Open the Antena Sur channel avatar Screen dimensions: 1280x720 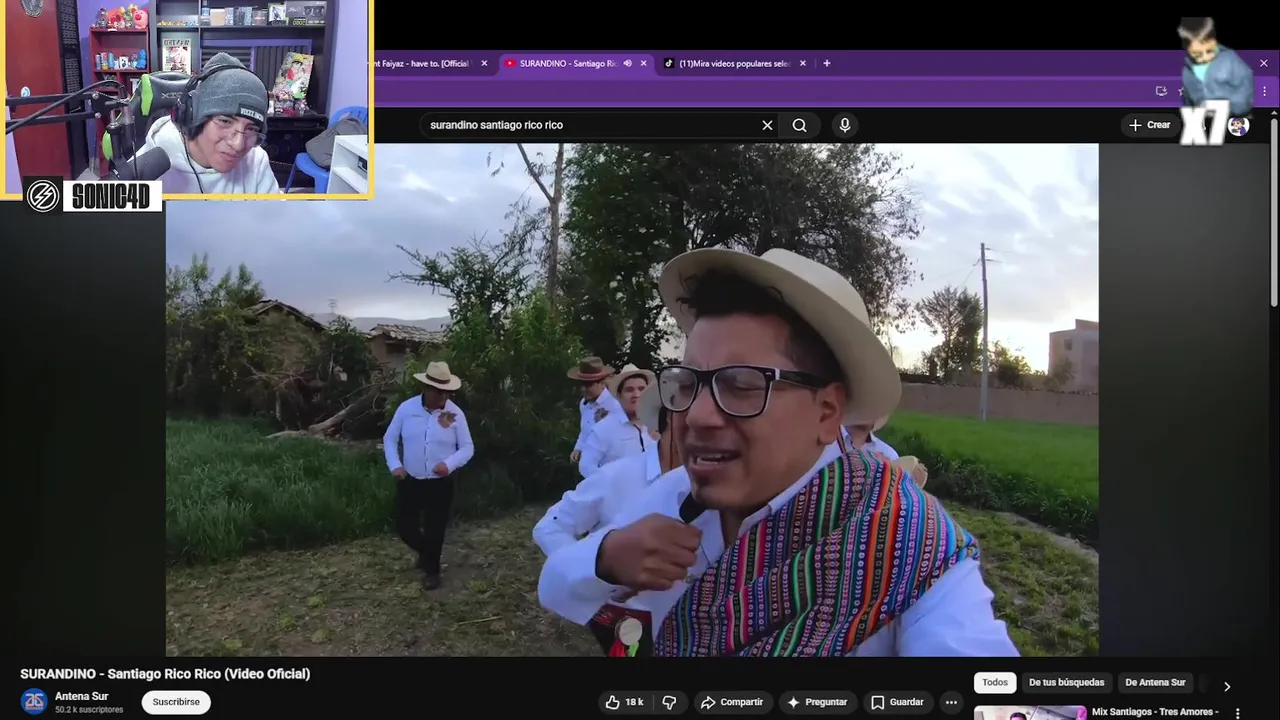pos(34,702)
